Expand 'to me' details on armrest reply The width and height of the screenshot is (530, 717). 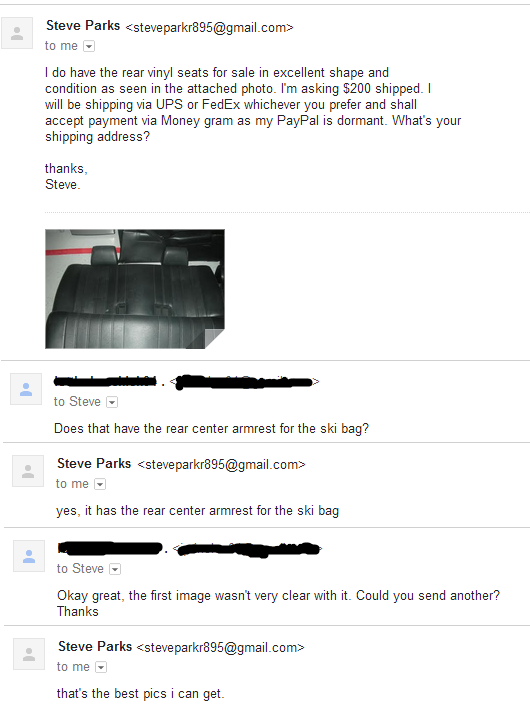click(100, 484)
